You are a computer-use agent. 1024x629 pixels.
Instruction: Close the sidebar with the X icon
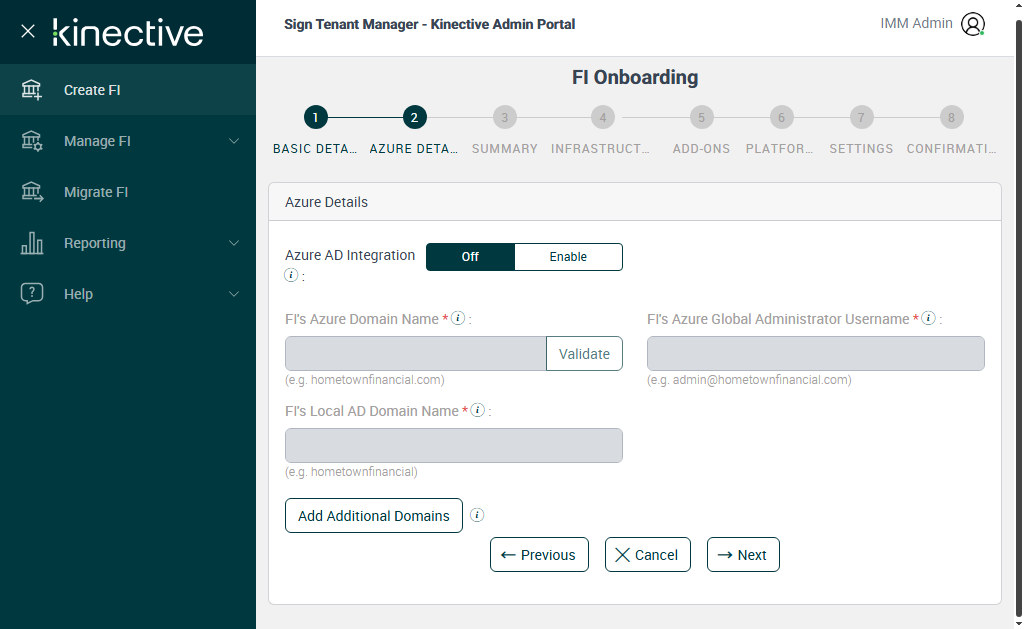tap(27, 31)
